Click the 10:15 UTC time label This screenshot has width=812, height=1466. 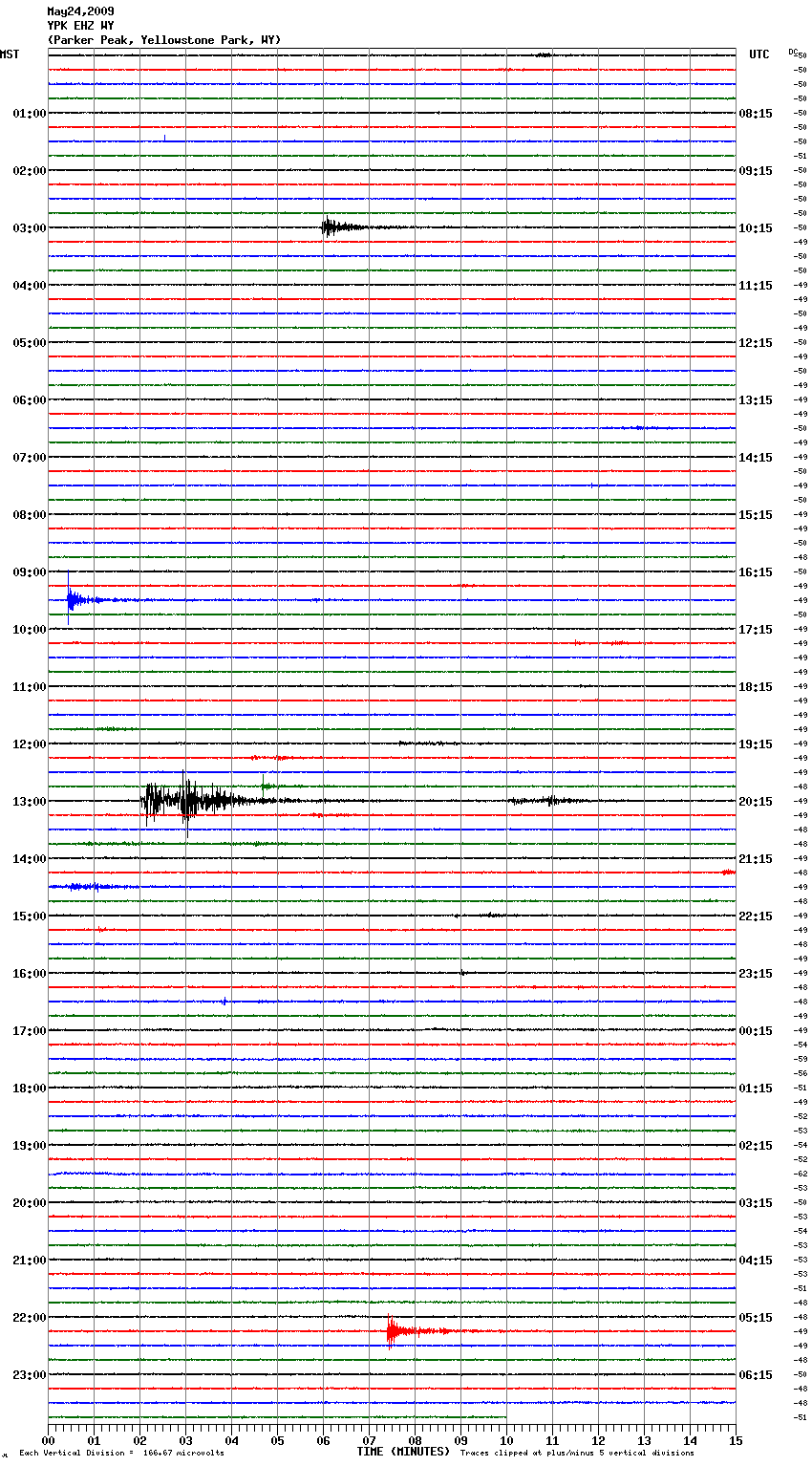pos(756,228)
